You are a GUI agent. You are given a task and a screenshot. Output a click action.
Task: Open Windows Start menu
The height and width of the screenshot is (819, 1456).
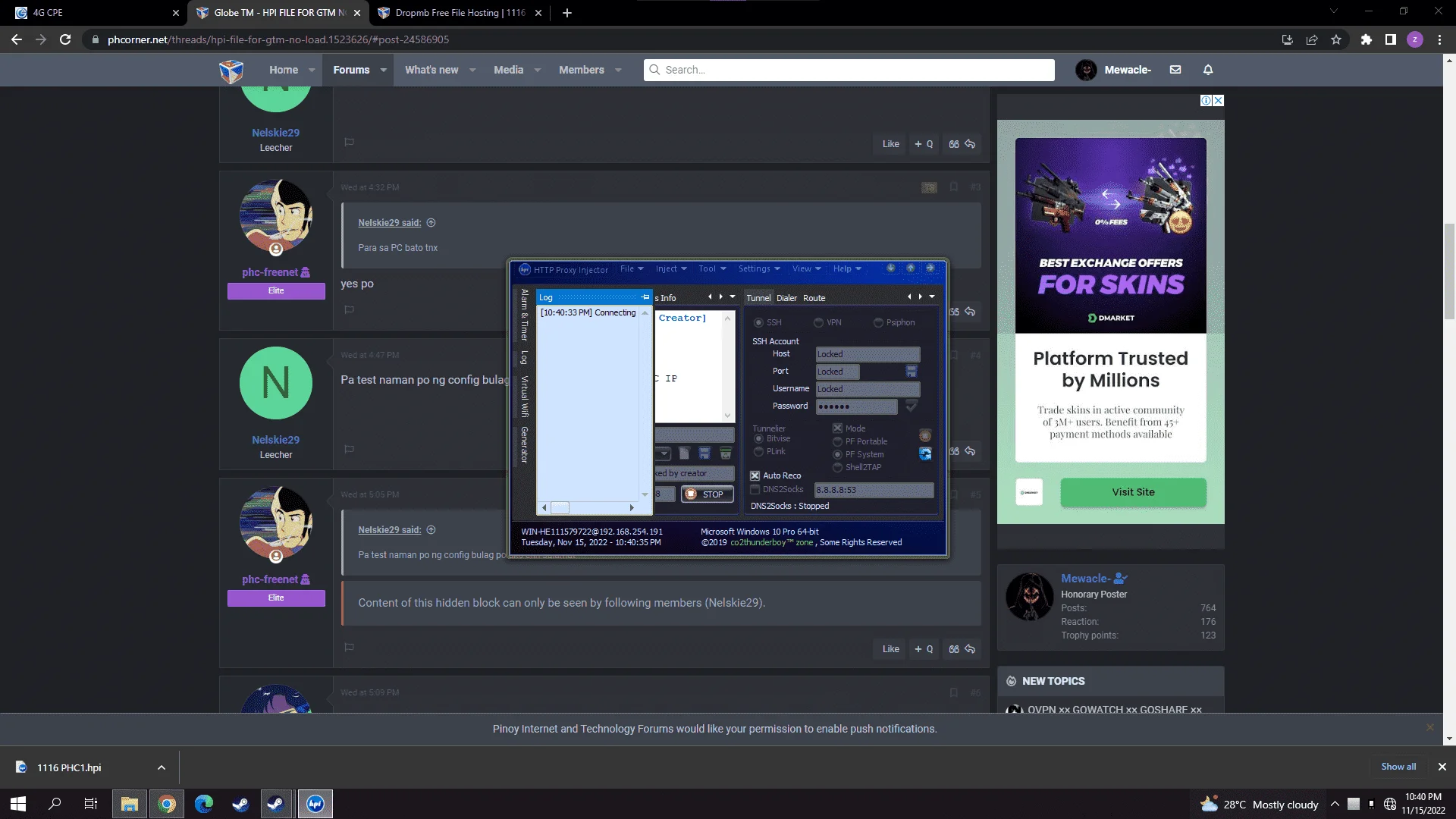point(18,804)
